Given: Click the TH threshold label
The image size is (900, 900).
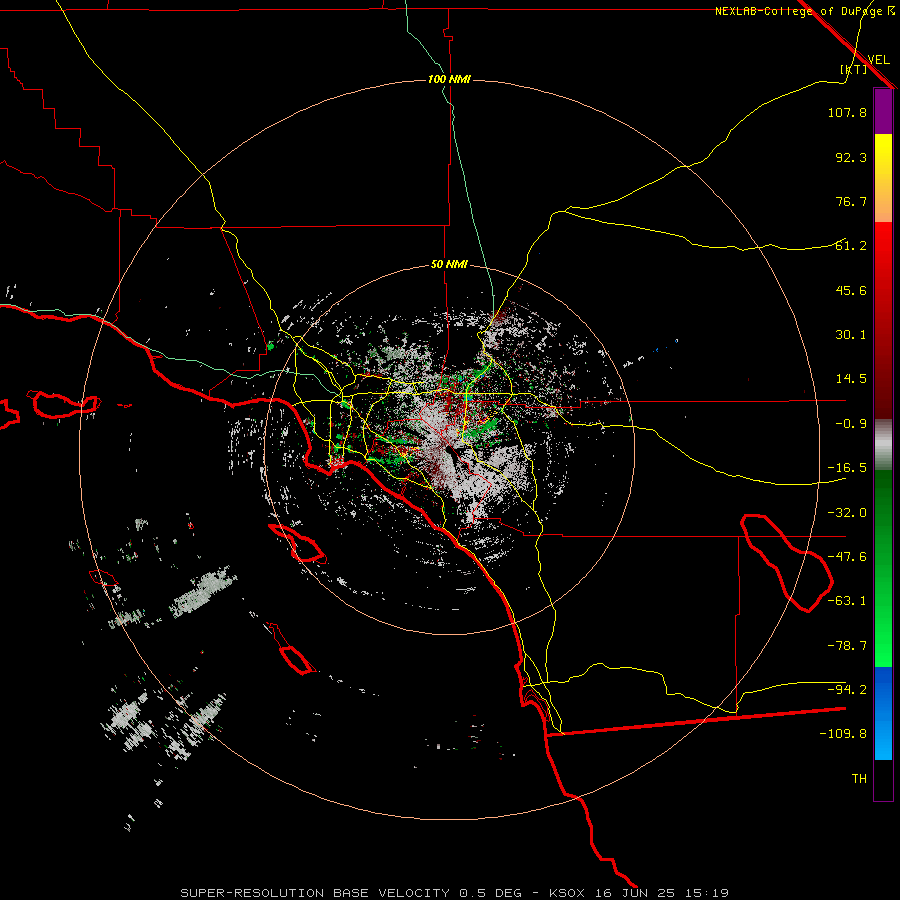Looking at the screenshot, I should pyautogui.click(x=859, y=778).
